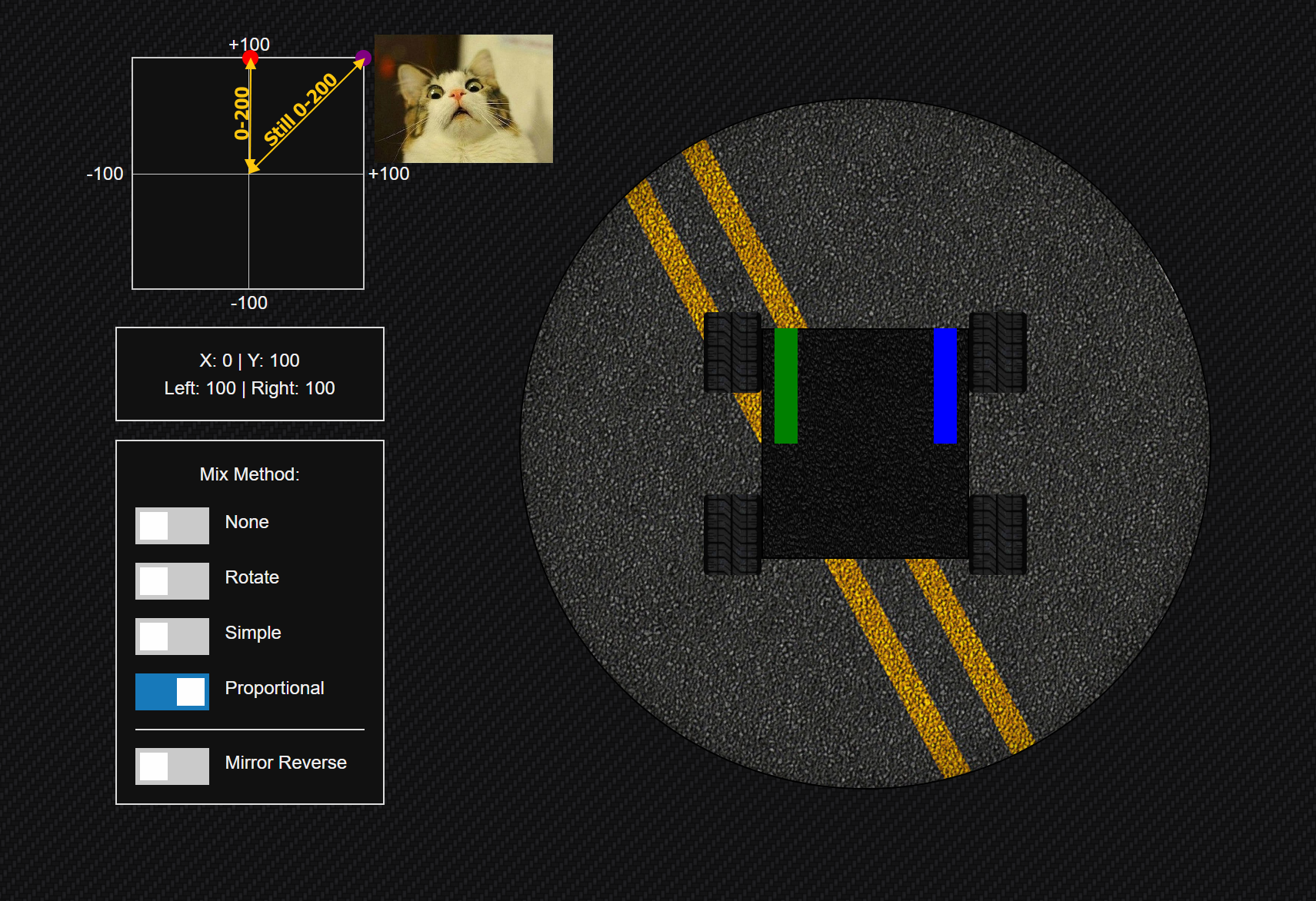Enable the None mix method
1316x901 pixels.
172,526
